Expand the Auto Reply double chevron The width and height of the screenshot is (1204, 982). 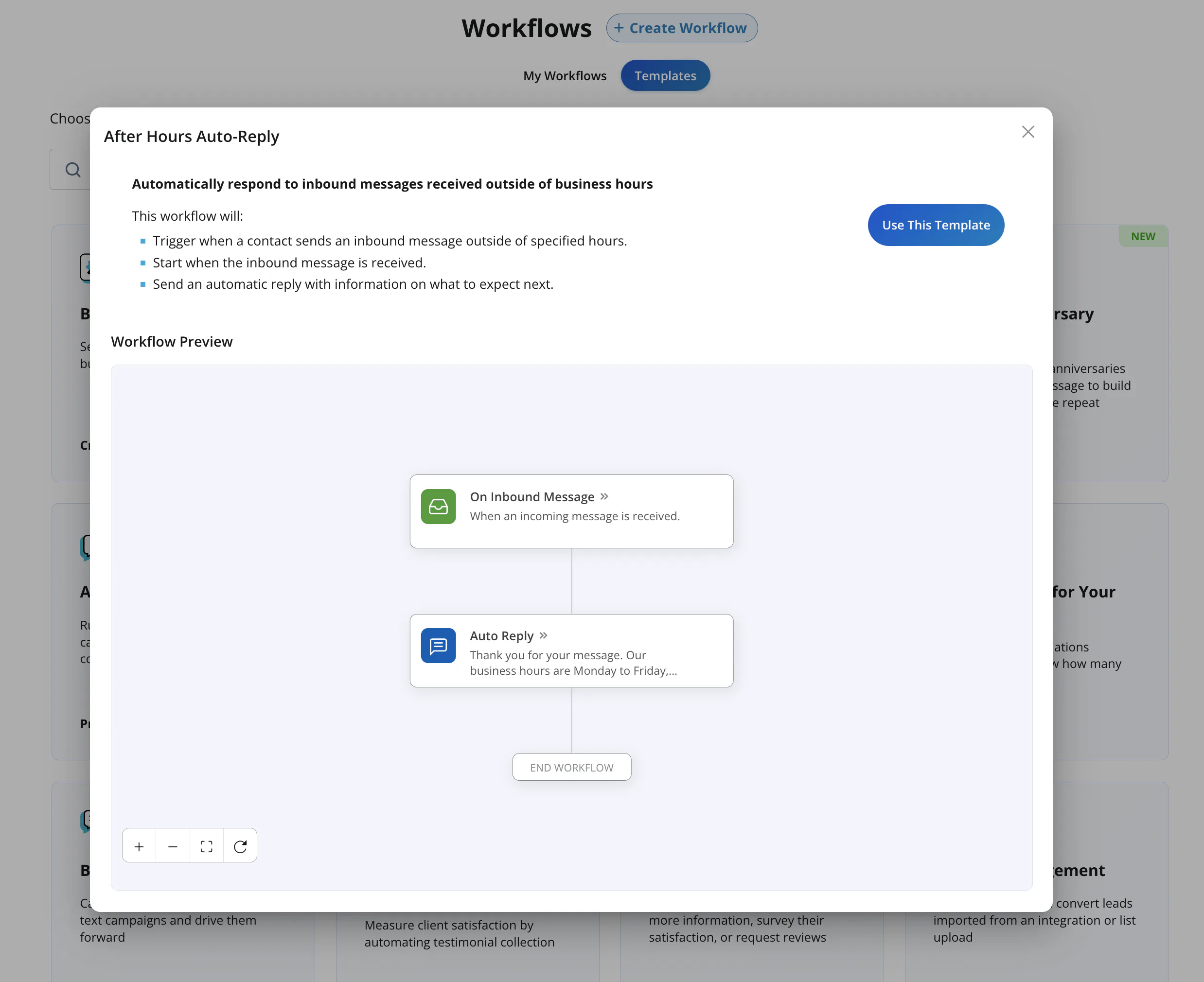click(x=543, y=635)
